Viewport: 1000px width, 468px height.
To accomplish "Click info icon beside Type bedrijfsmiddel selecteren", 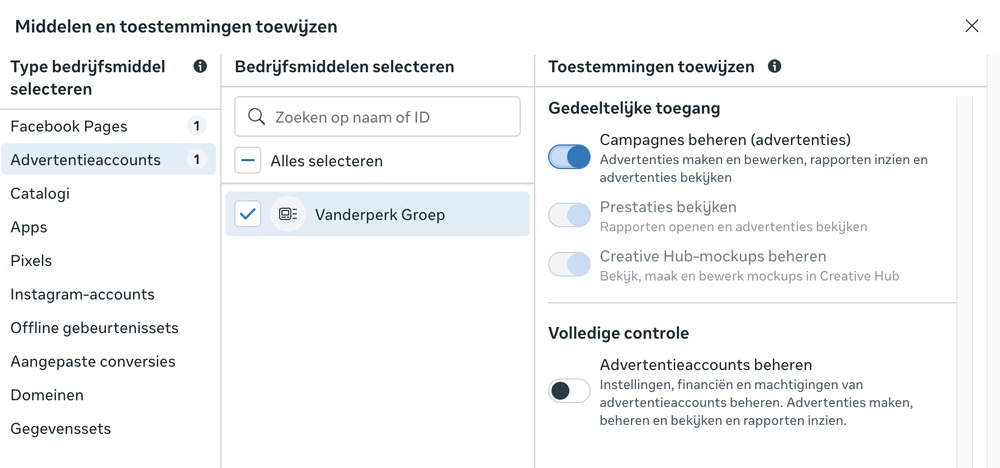I will tap(200, 67).
